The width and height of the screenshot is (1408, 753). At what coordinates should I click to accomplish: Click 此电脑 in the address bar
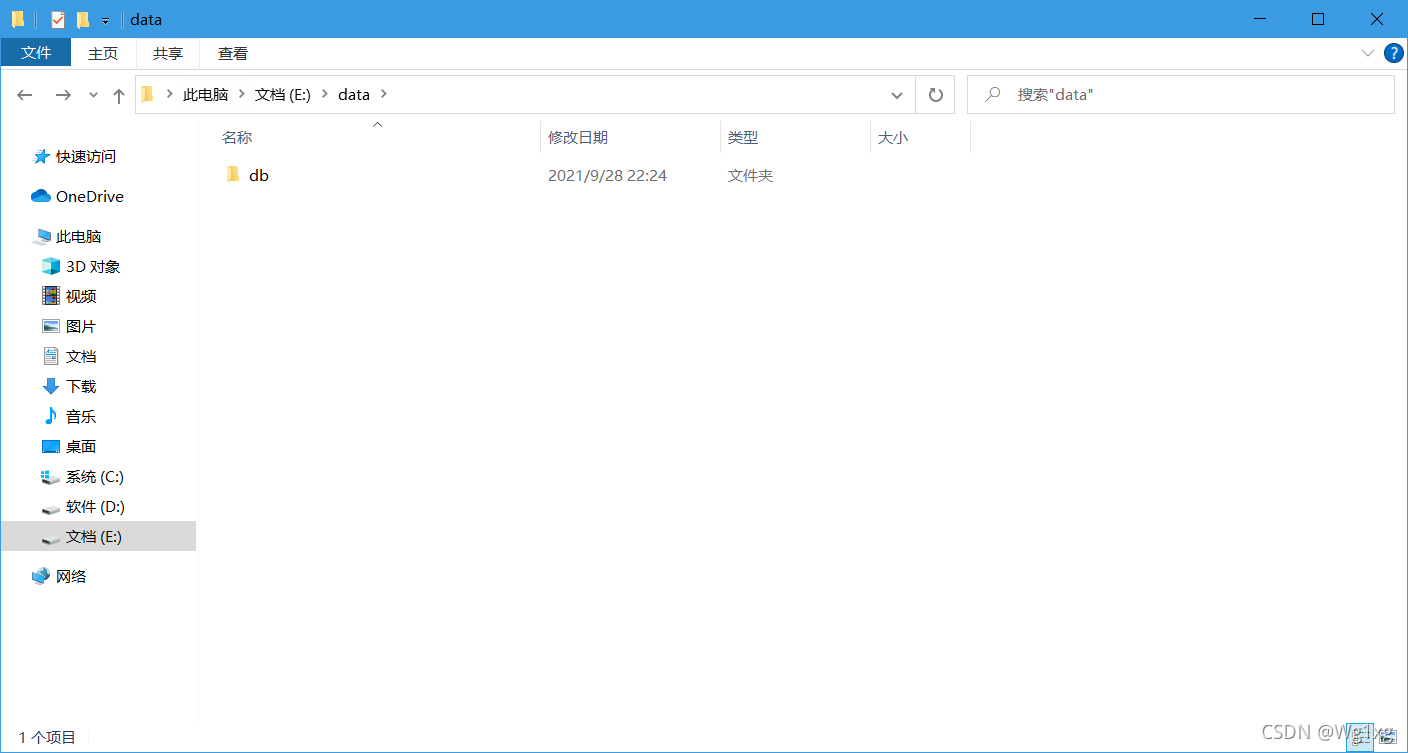click(x=205, y=94)
